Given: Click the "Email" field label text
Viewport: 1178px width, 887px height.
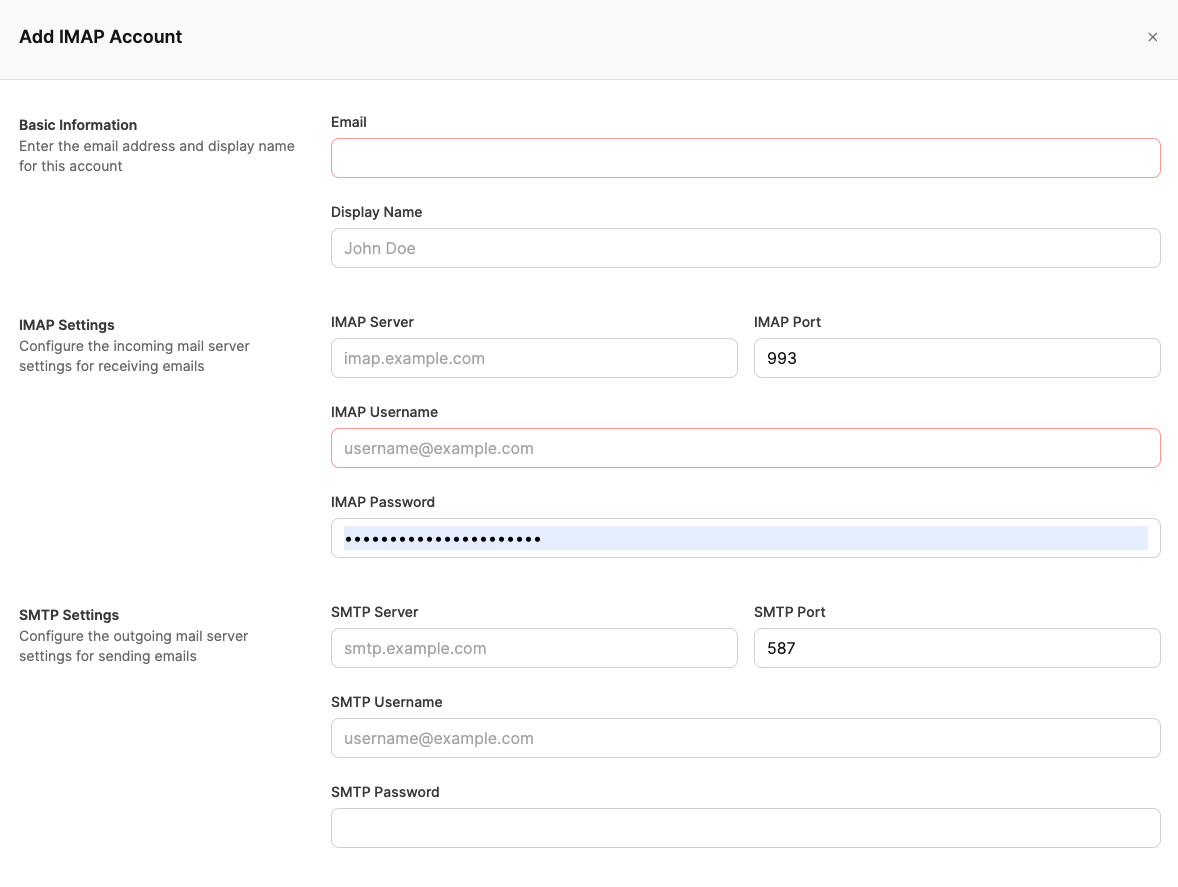Looking at the screenshot, I should 349,122.
